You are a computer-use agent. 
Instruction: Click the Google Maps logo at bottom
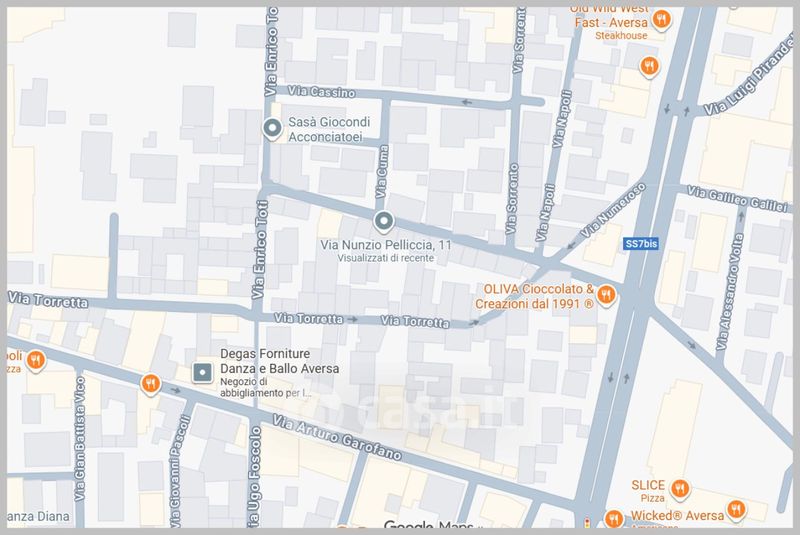click(x=429, y=524)
